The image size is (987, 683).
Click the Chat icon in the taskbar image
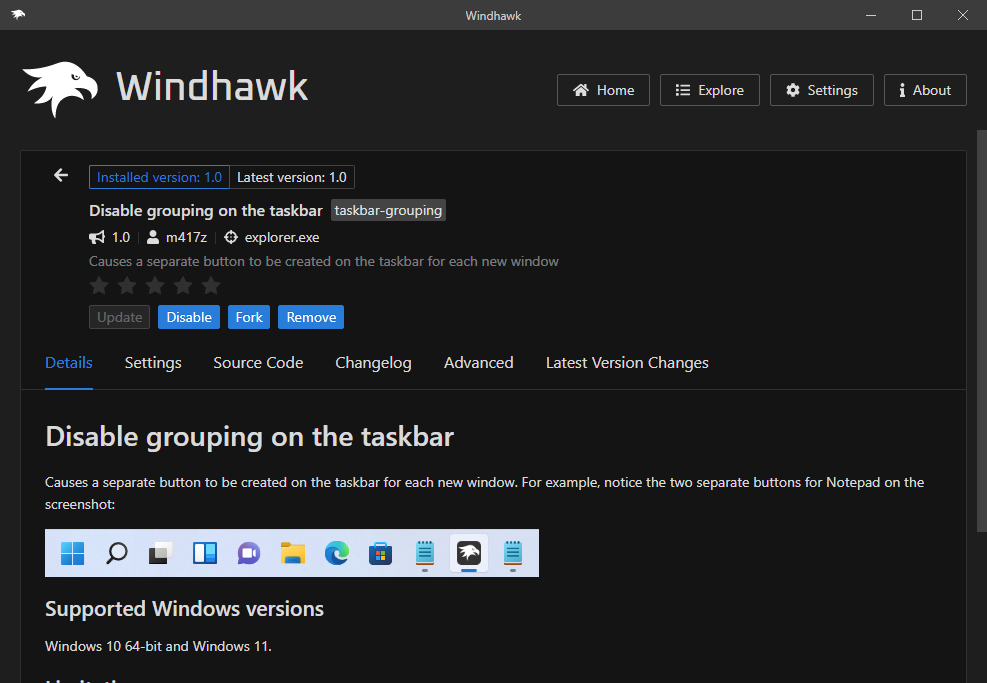(x=249, y=553)
